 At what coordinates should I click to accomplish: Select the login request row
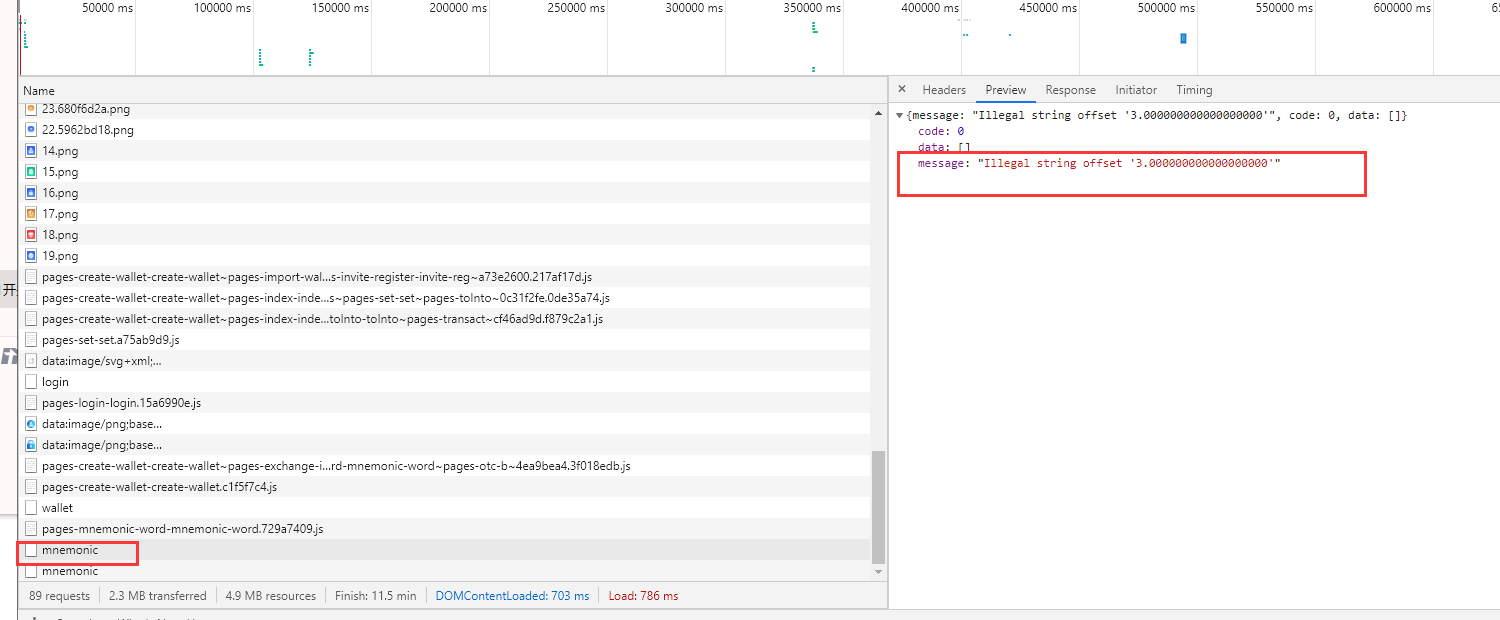pos(444,382)
